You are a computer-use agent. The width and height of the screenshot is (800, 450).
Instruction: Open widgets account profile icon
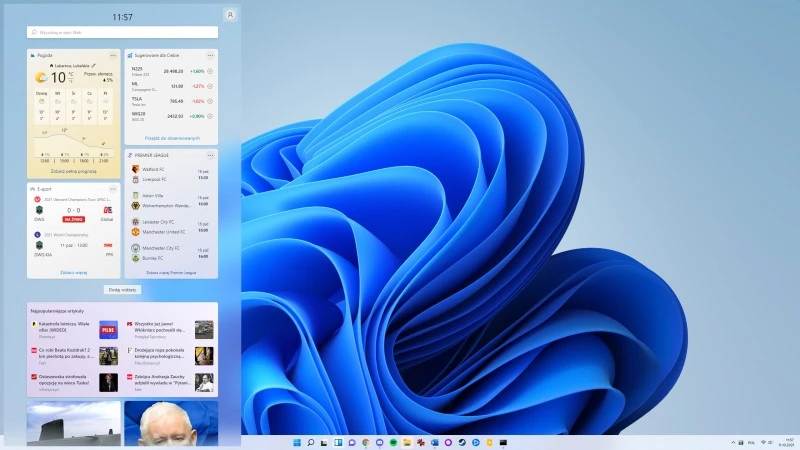(x=230, y=15)
